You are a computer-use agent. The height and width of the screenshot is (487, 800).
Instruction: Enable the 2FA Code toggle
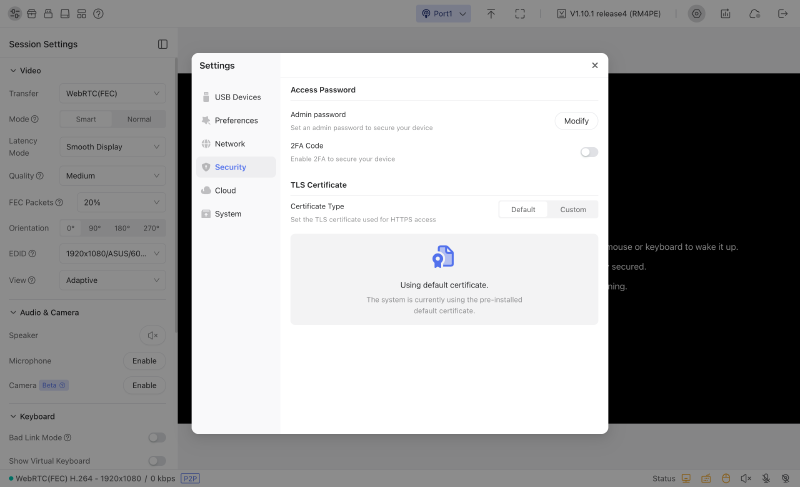(589, 152)
